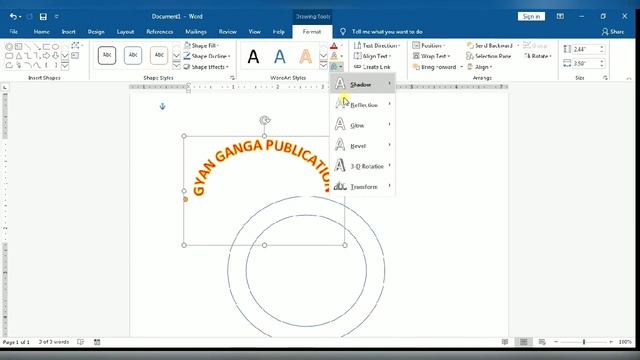Open the Align Text dropdown
Screen dimensions: 640x360
point(373,56)
